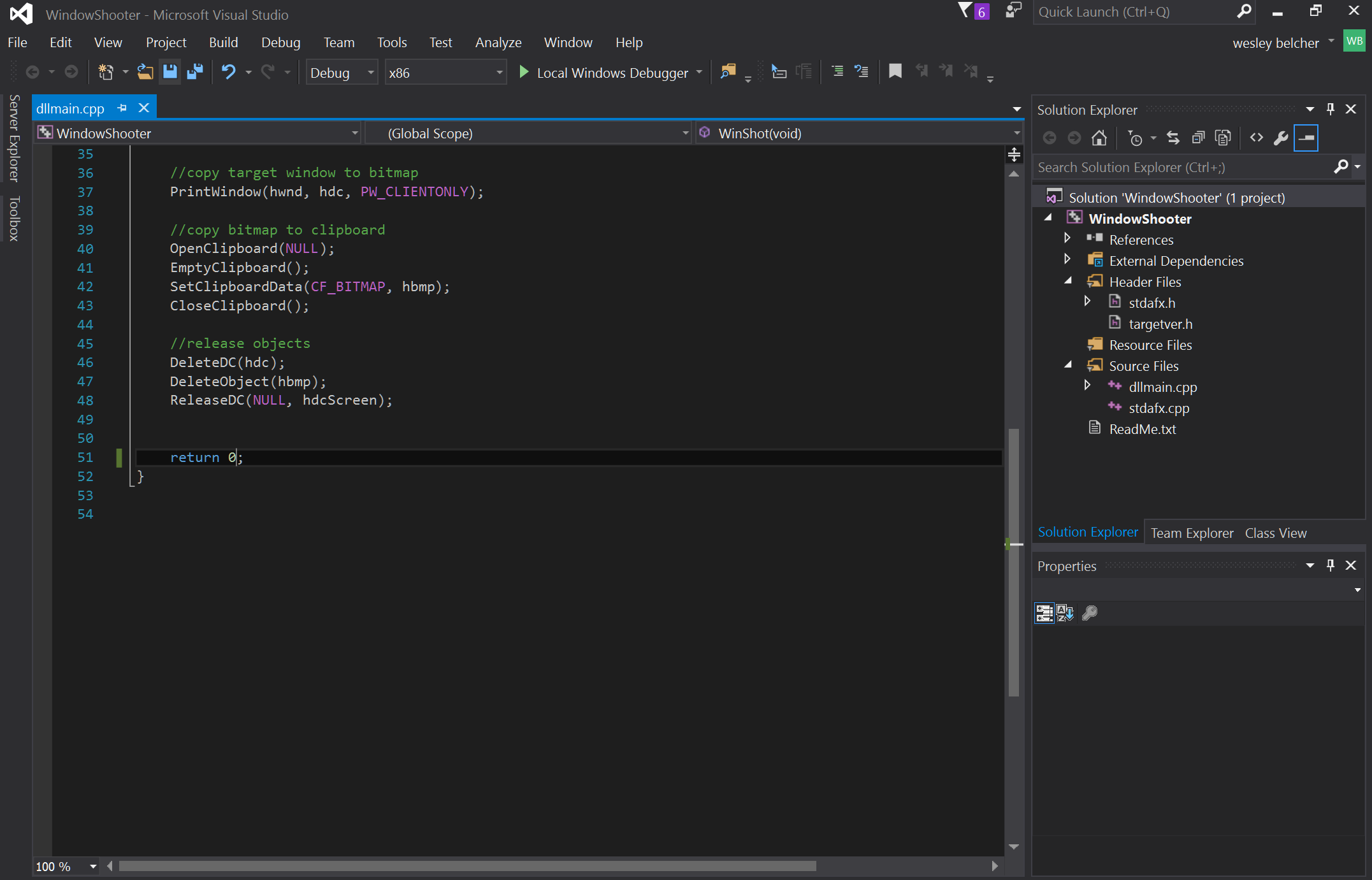The image size is (1372, 880).
Task: Click the View Code icon in Solution Explorer
Action: (1256, 138)
